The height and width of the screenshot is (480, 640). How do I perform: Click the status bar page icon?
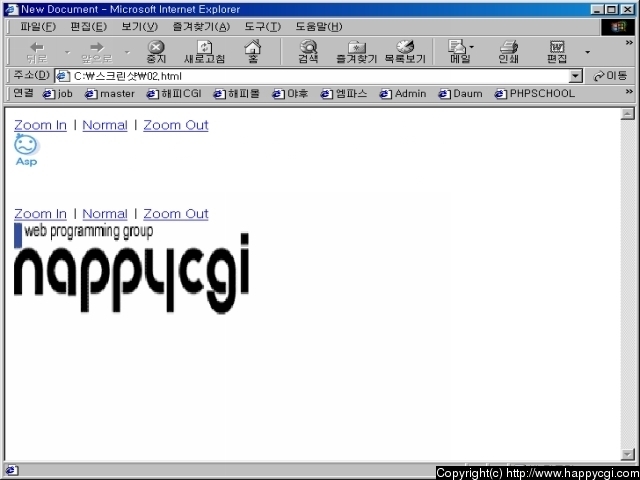(11, 471)
